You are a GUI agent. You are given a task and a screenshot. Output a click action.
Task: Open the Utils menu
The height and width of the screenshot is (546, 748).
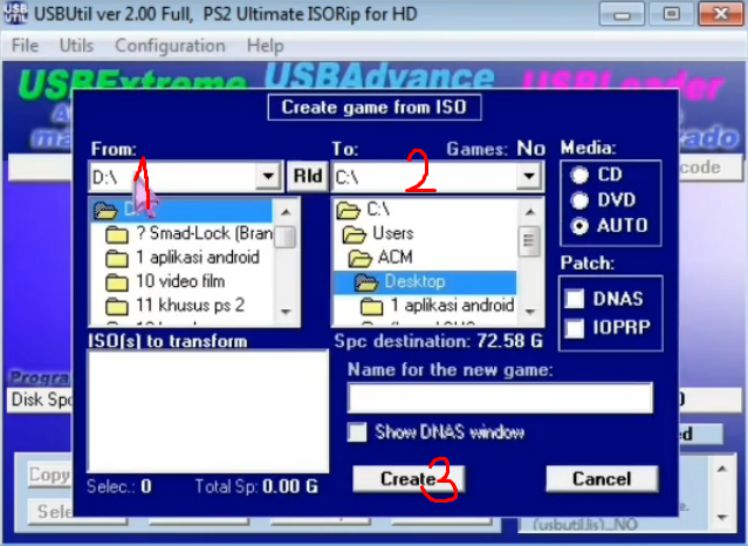pyautogui.click(x=76, y=46)
